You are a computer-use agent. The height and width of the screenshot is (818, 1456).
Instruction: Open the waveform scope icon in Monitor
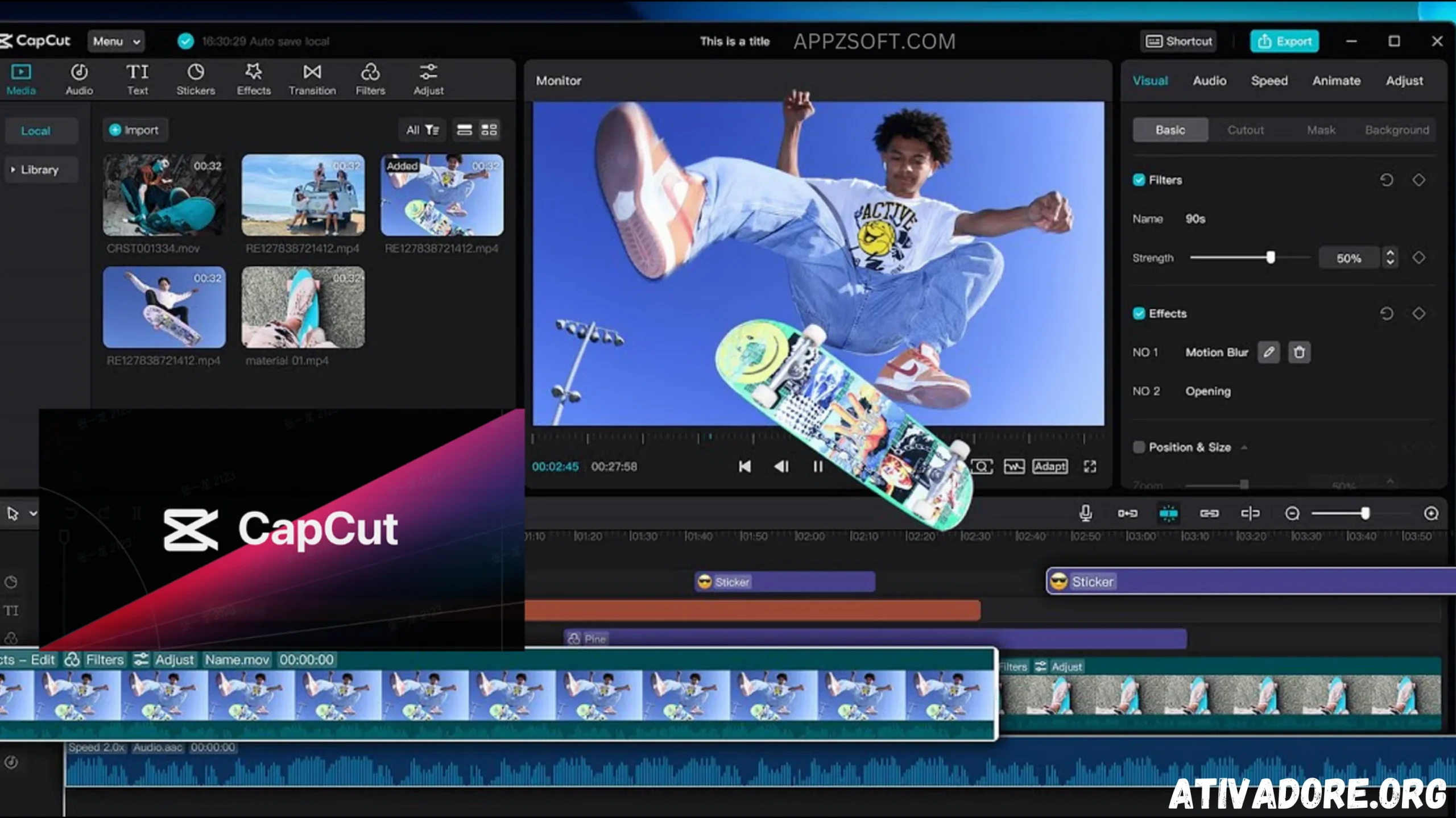1014,467
